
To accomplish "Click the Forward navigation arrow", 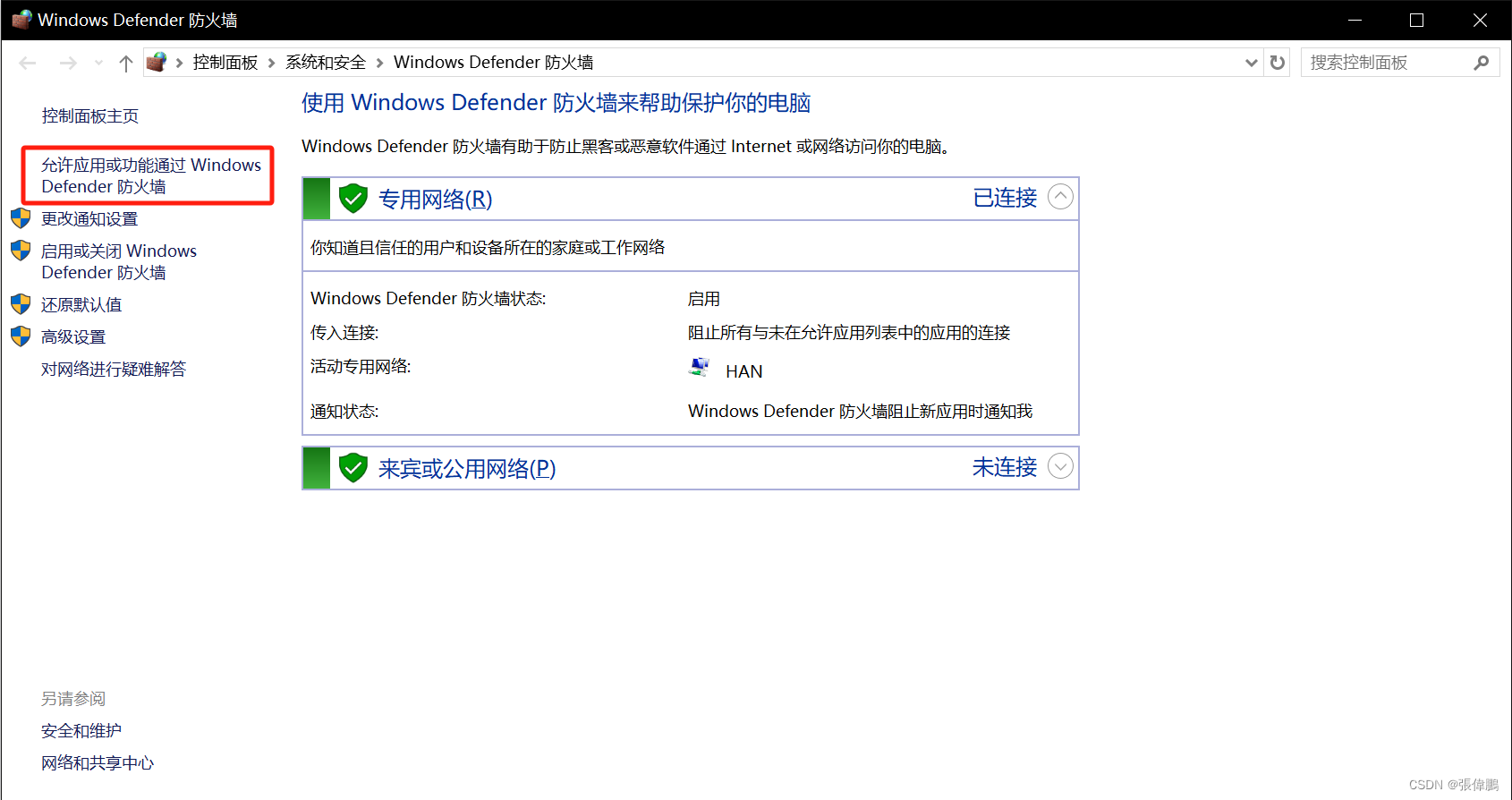I will 68,63.
